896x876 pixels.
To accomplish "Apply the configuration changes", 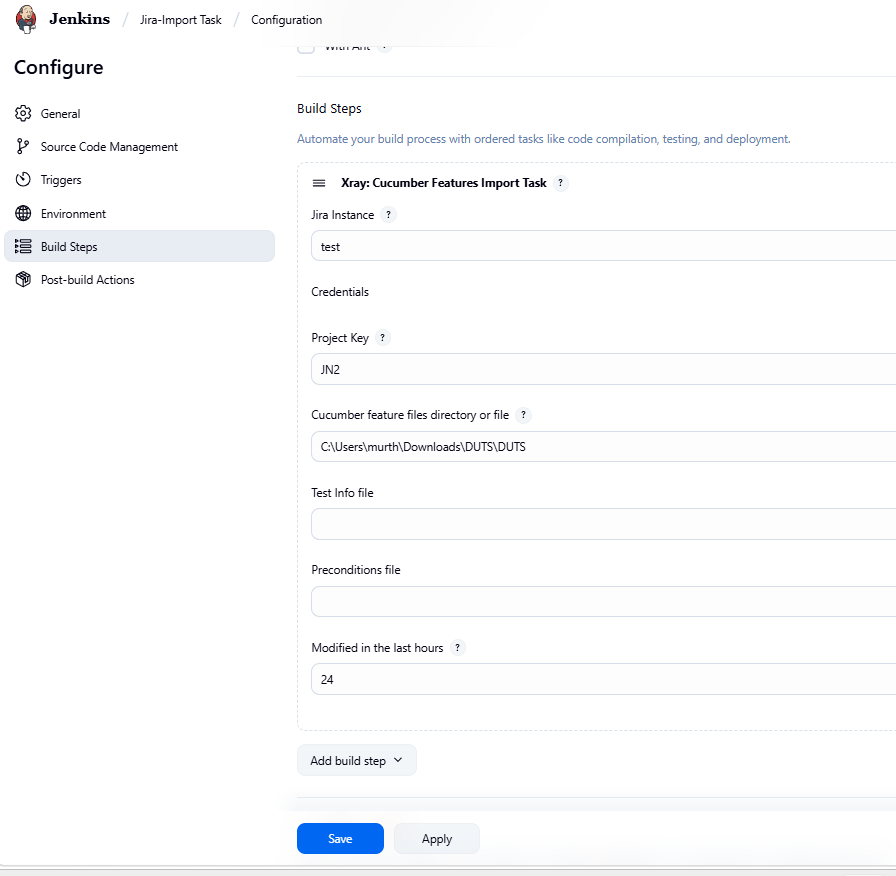I will tap(437, 838).
